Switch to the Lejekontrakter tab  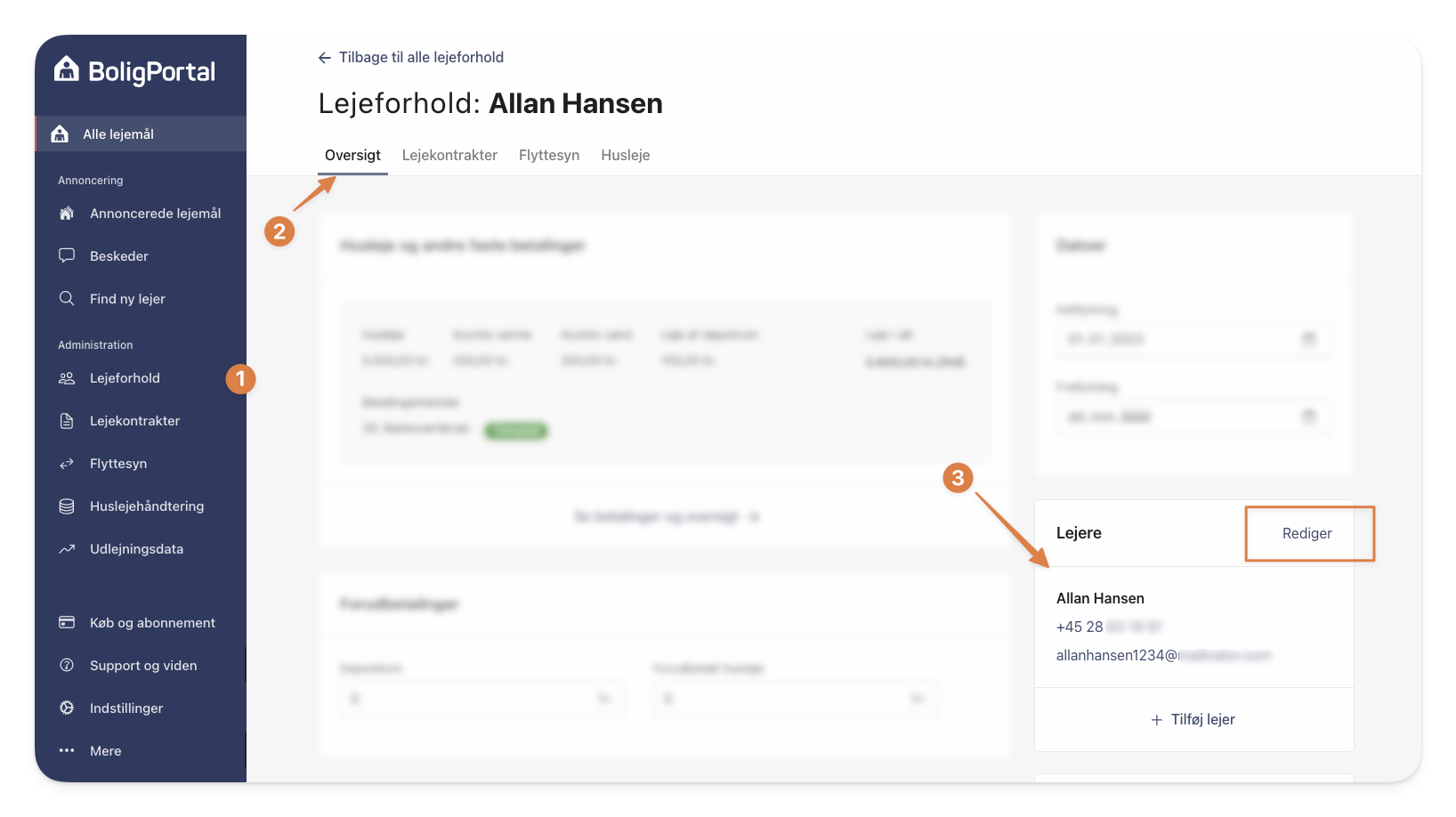pyautogui.click(x=449, y=155)
